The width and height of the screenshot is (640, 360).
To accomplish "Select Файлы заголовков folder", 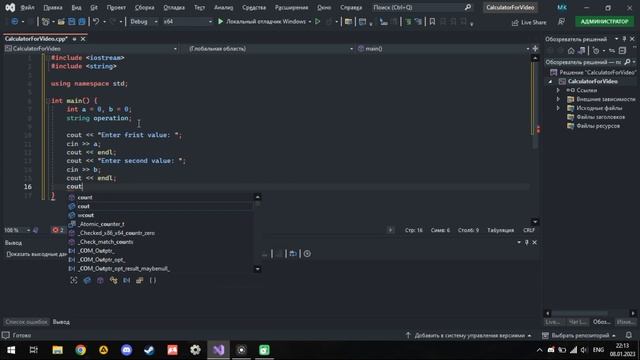I will pyautogui.click(x=600, y=117).
